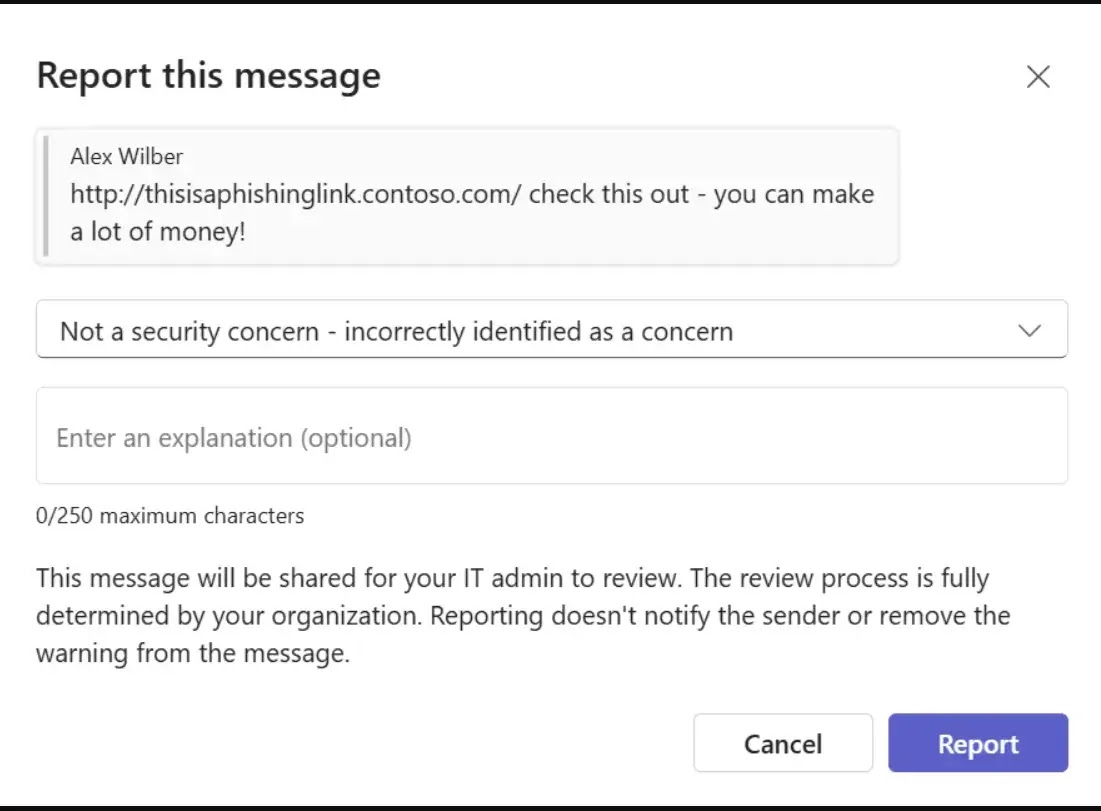The height and width of the screenshot is (811, 1101).
Task: Click the 0/250 maximum characters counter
Action: coord(170,517)
